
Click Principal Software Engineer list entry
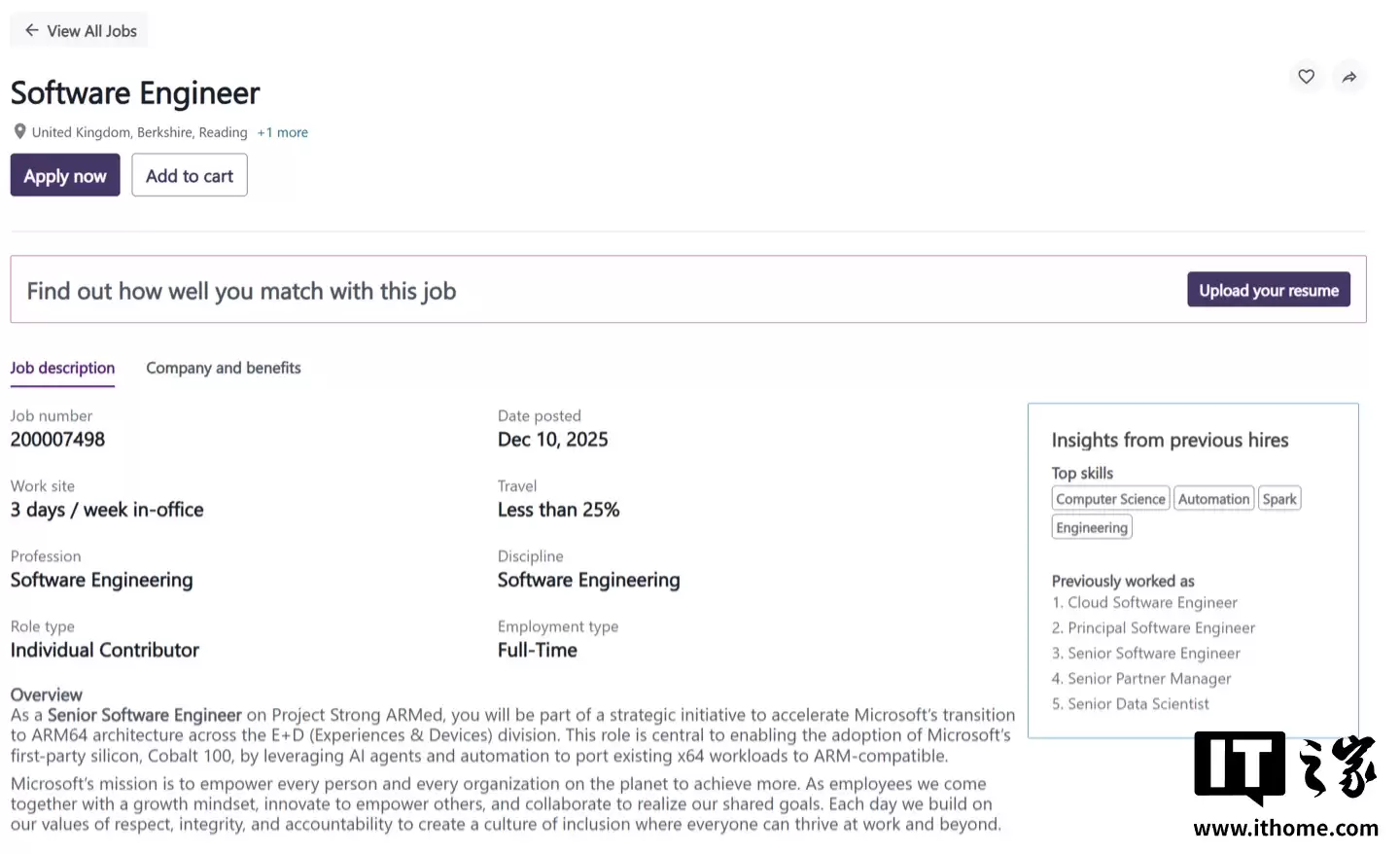1161,628
